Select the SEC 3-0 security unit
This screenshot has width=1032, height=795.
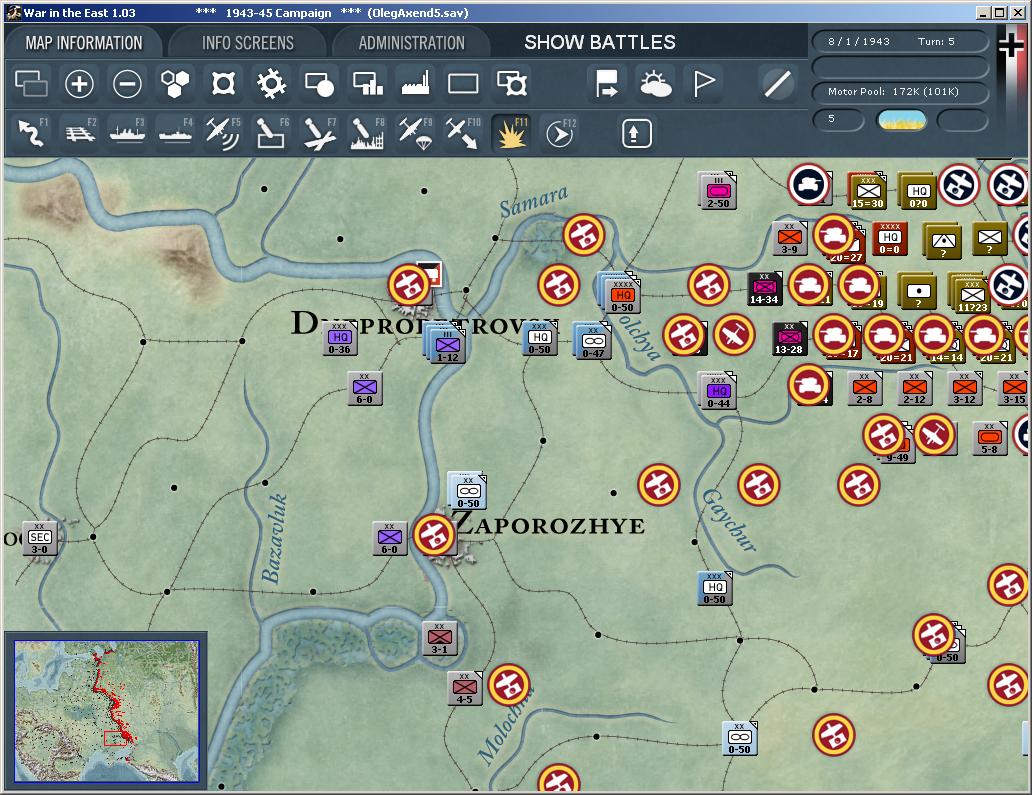pyautogui.click(x=39, y=538)
